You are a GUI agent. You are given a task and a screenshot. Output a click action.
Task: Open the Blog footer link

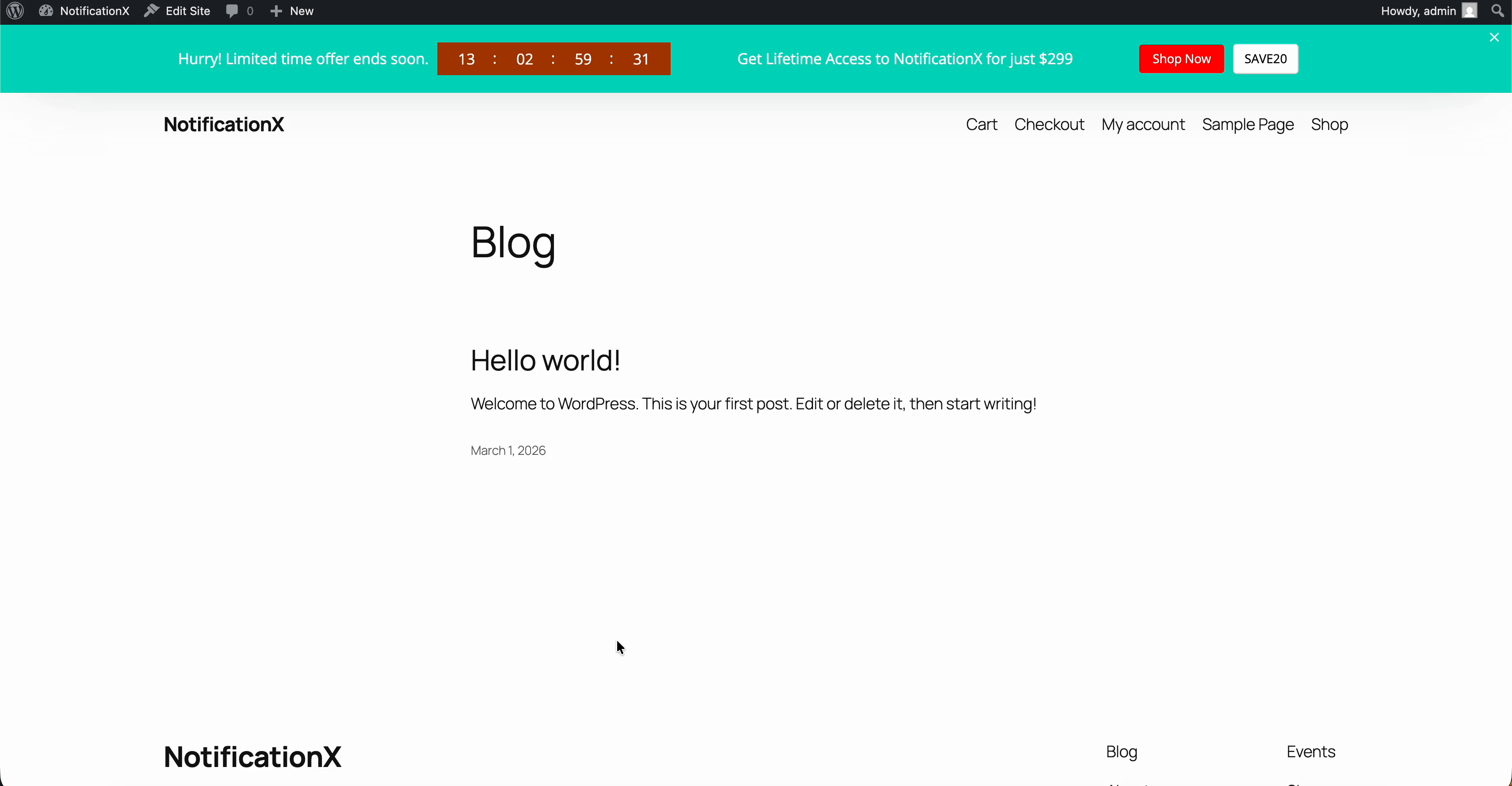tap(1121, 752)
